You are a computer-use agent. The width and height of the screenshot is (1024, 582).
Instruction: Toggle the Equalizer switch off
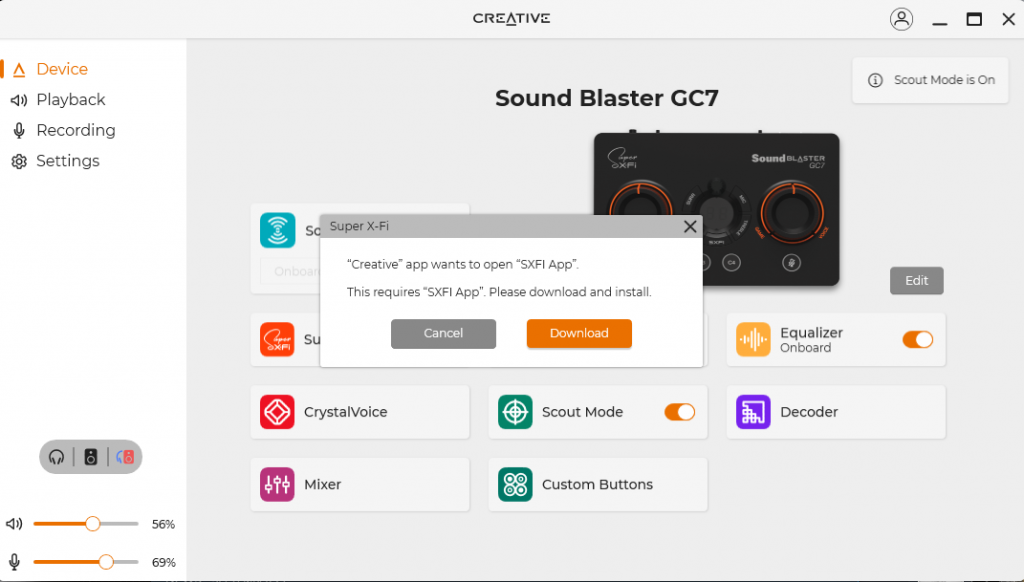click(917, 339)
